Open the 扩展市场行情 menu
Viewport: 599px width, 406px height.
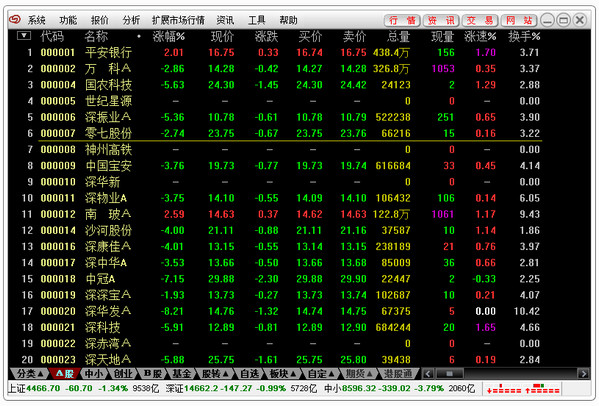point(178,20)
